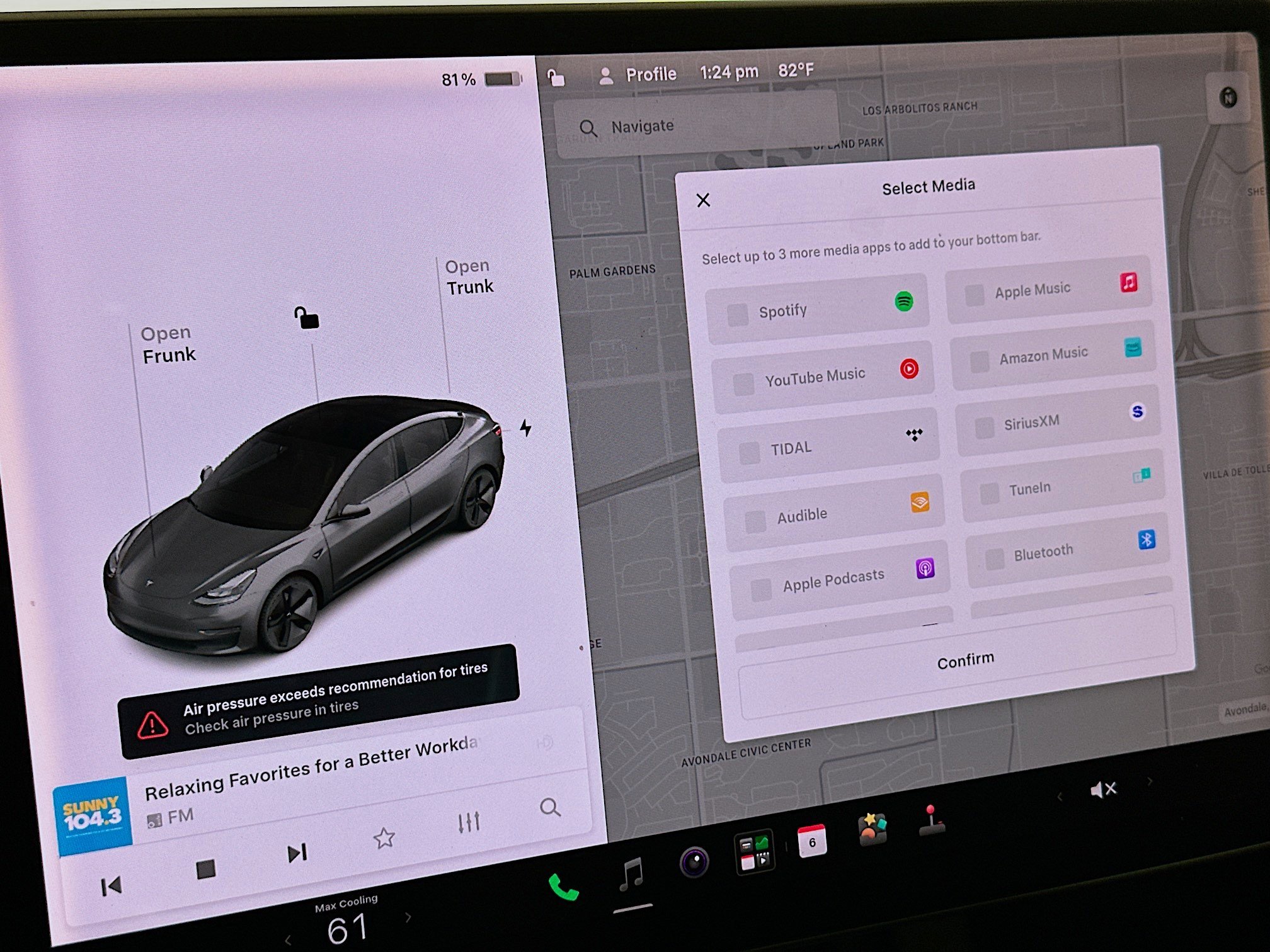Tap the FM source label
Image resolution: width=1270 pixels, height=952 pixels.
click(x=170, y=818)
